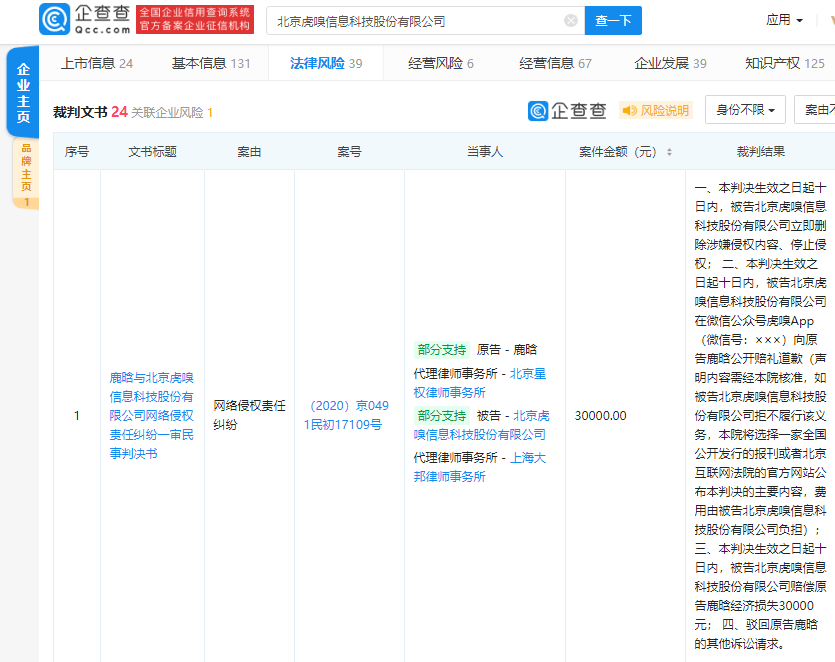Switch to the 经营信息 tab

555,63
